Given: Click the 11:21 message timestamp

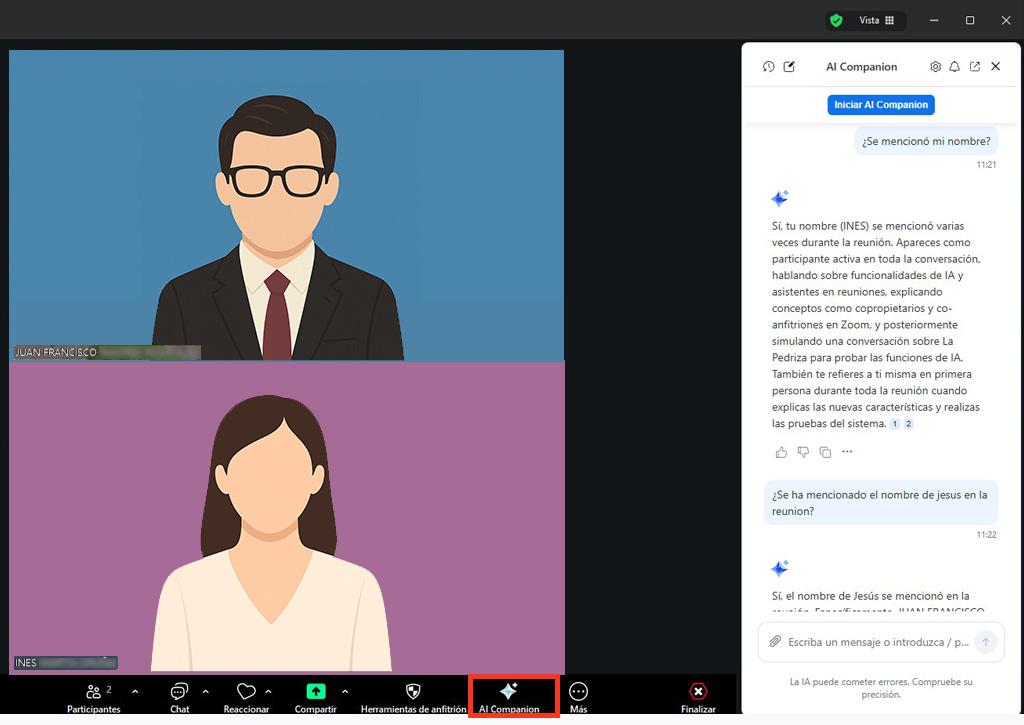Looking at the screenshot, I should coord(986,165).
